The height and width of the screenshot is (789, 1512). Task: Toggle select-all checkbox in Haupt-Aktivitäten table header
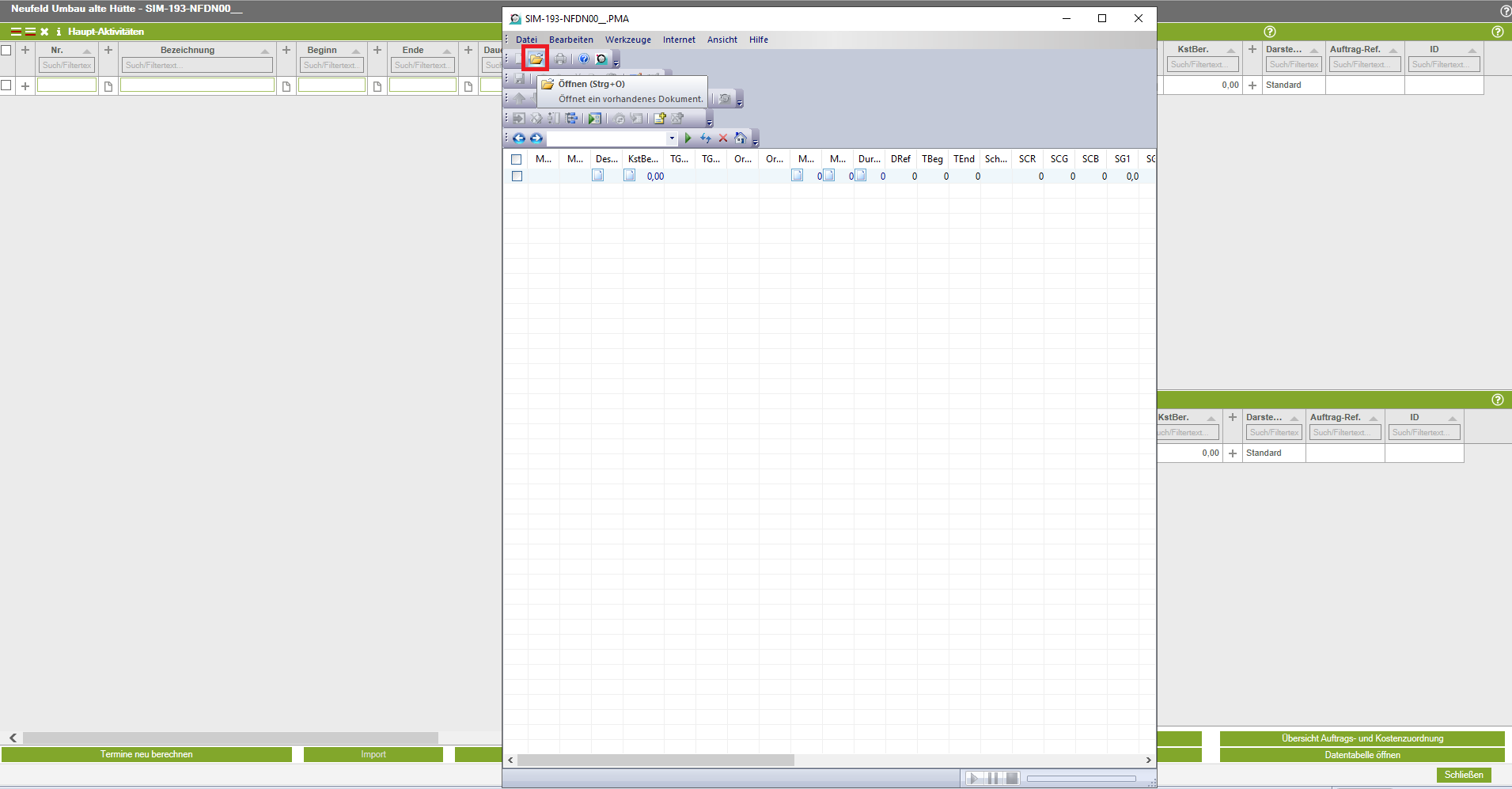(6, 50)
